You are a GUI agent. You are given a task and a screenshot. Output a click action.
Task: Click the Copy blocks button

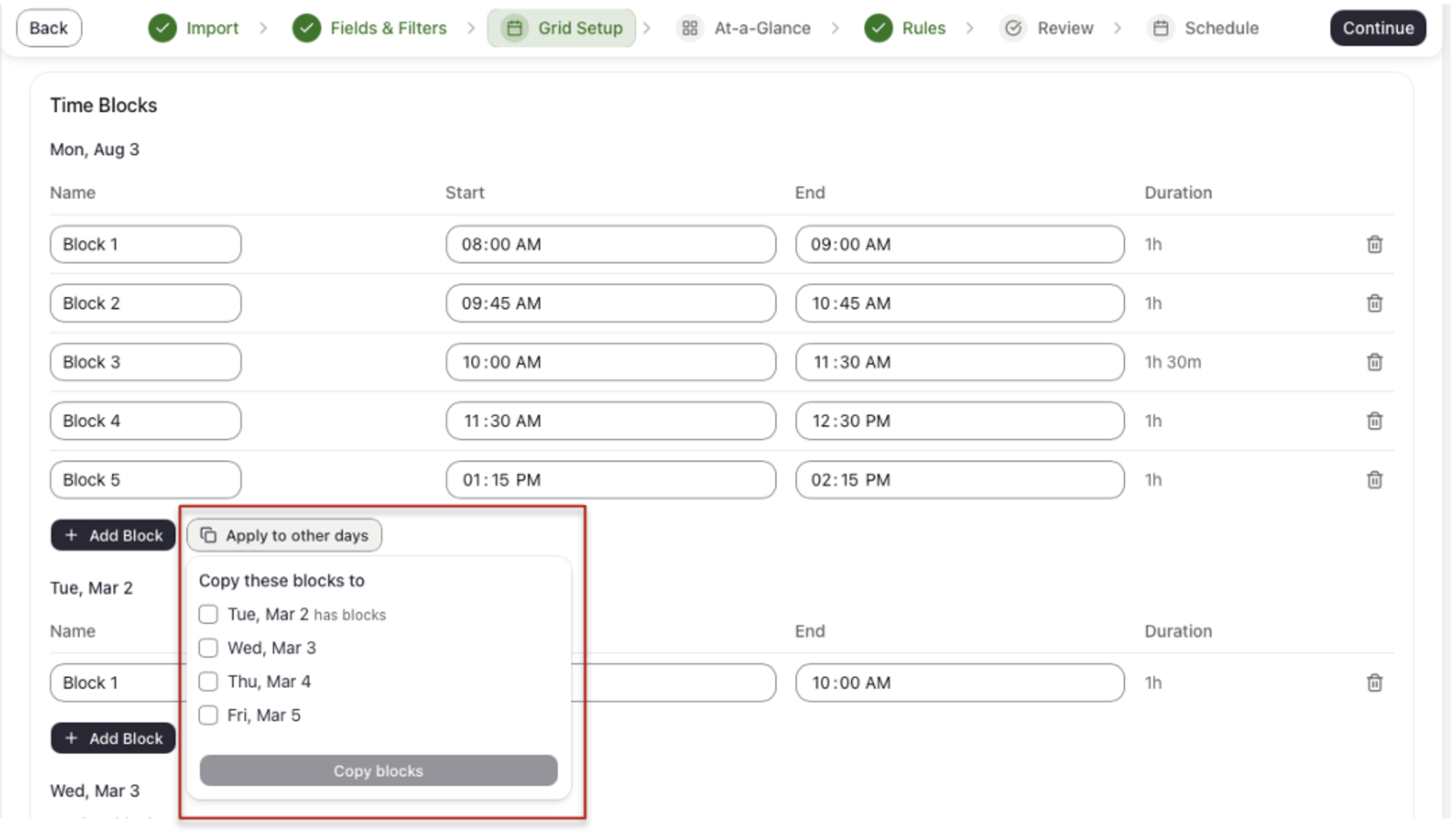pyautogui.click(x=378, y=770)
